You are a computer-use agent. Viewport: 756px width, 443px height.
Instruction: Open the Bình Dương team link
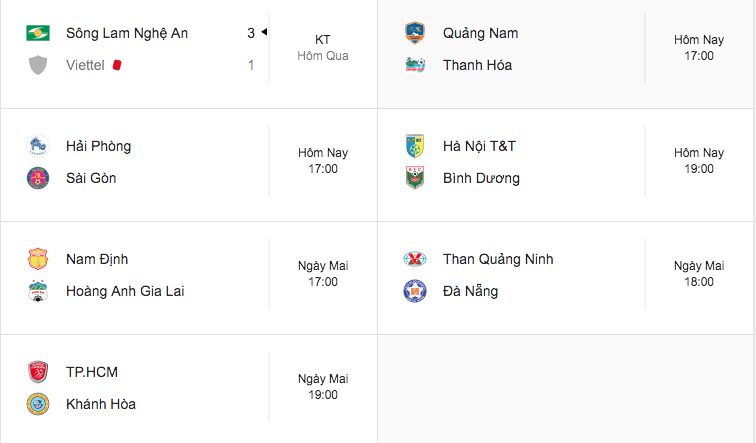coord(481,178)
